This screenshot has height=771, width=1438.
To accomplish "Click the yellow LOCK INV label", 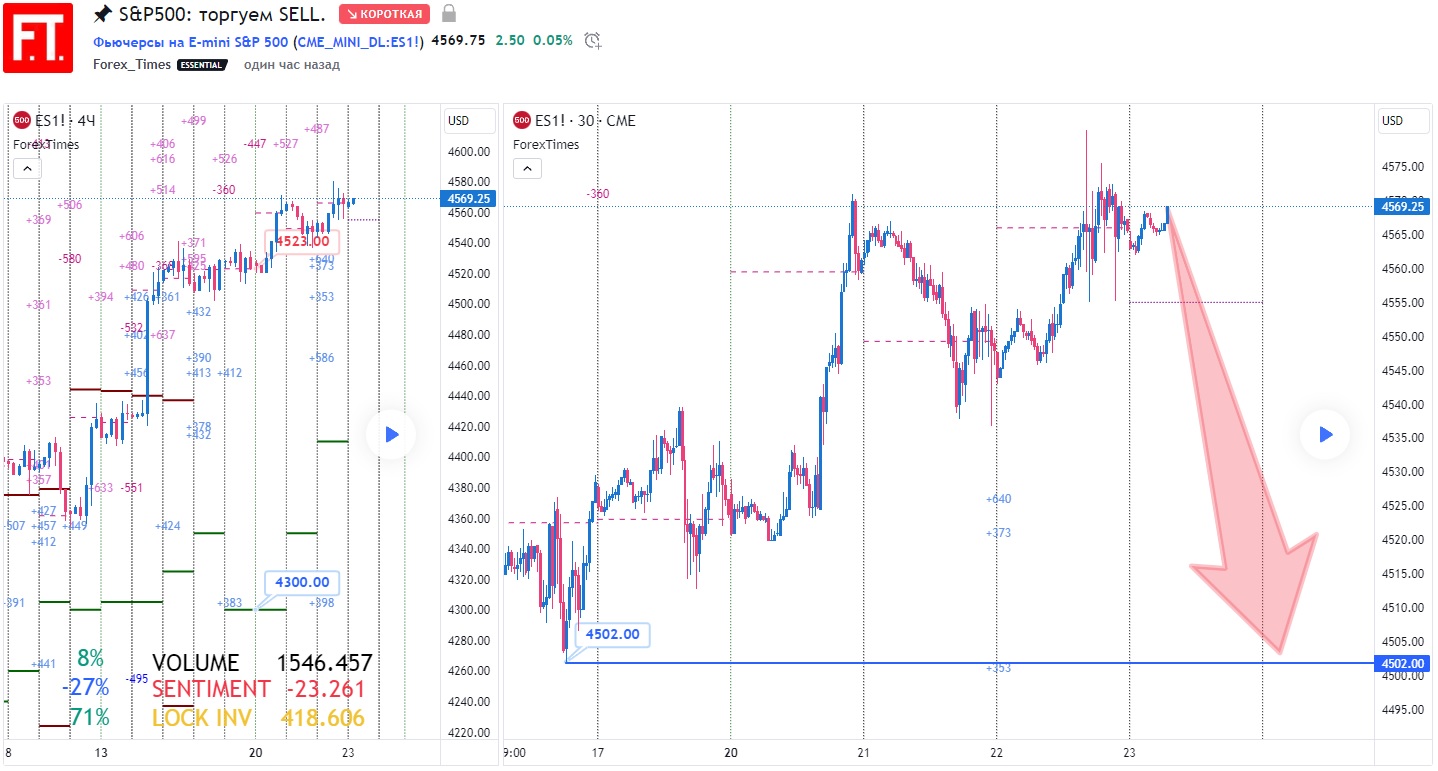I will (202, 718).
